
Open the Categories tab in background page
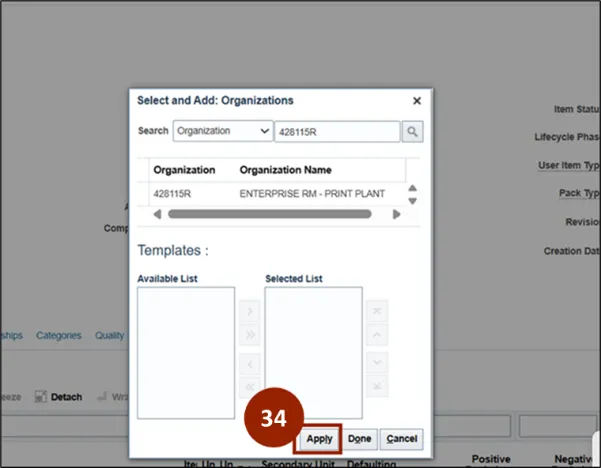click(59, 336)
